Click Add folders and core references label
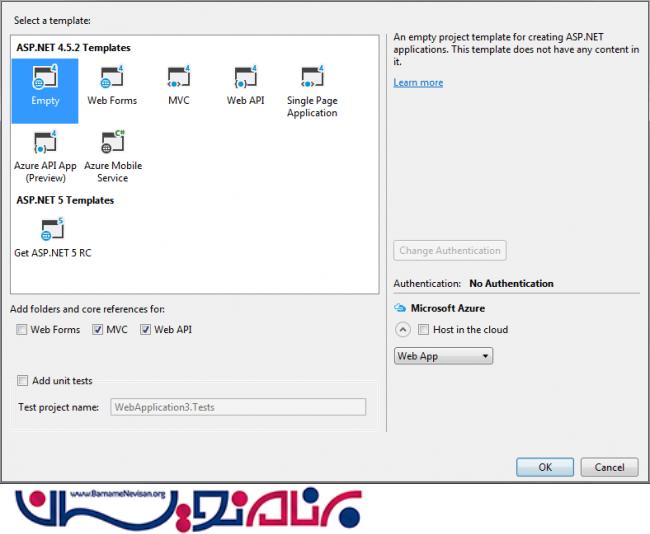The width and height of the screenshot is (650, 534). [87, 309]
